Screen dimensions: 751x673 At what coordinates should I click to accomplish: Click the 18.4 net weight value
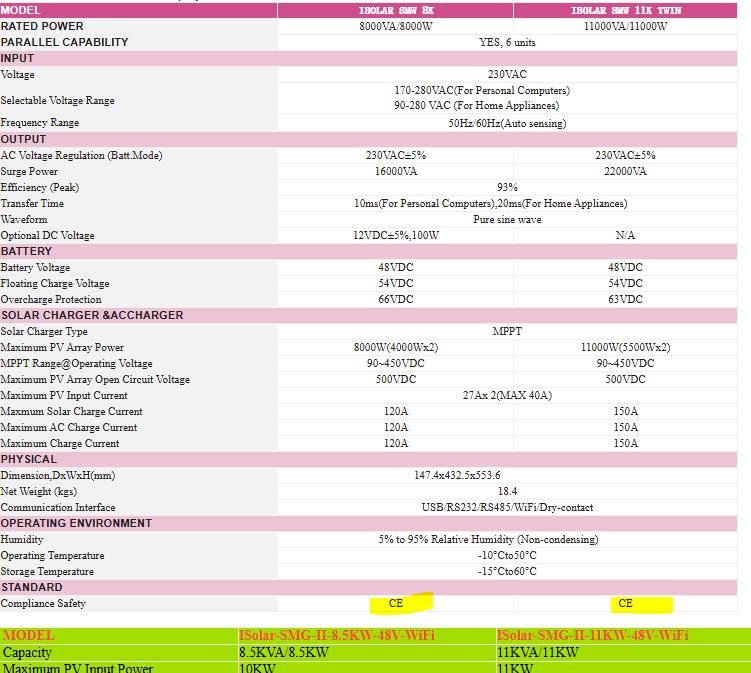point(507,491)
